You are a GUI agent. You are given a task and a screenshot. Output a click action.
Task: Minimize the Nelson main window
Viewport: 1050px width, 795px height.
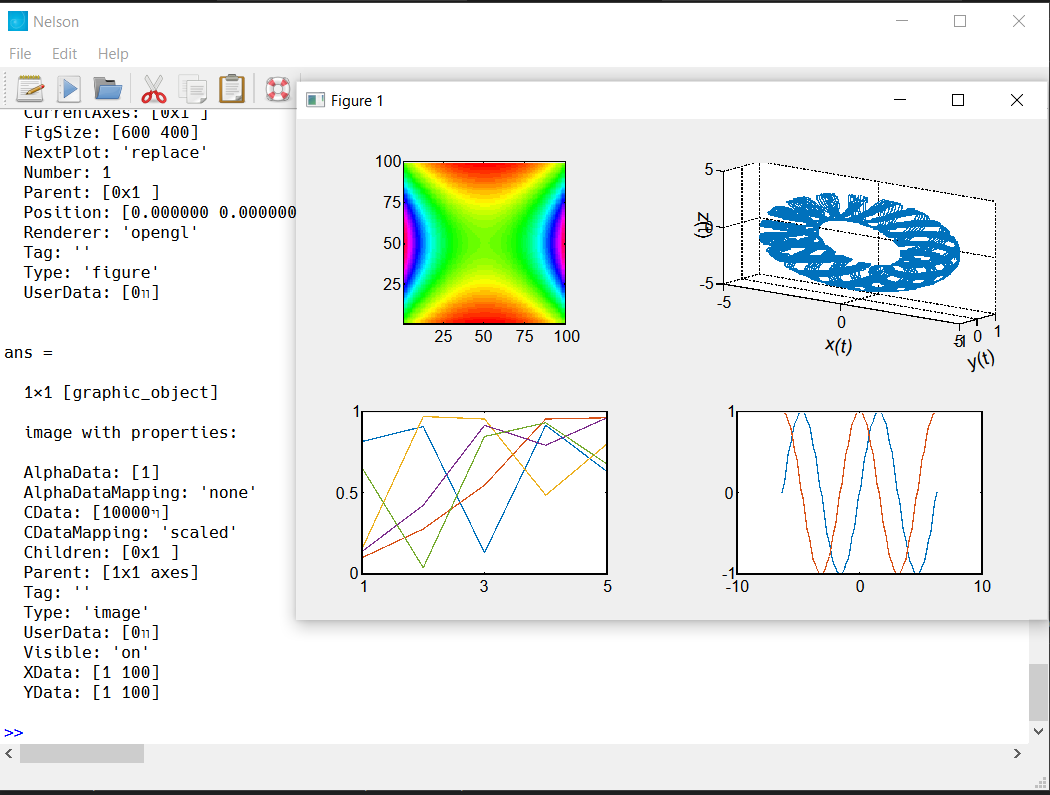902,21
